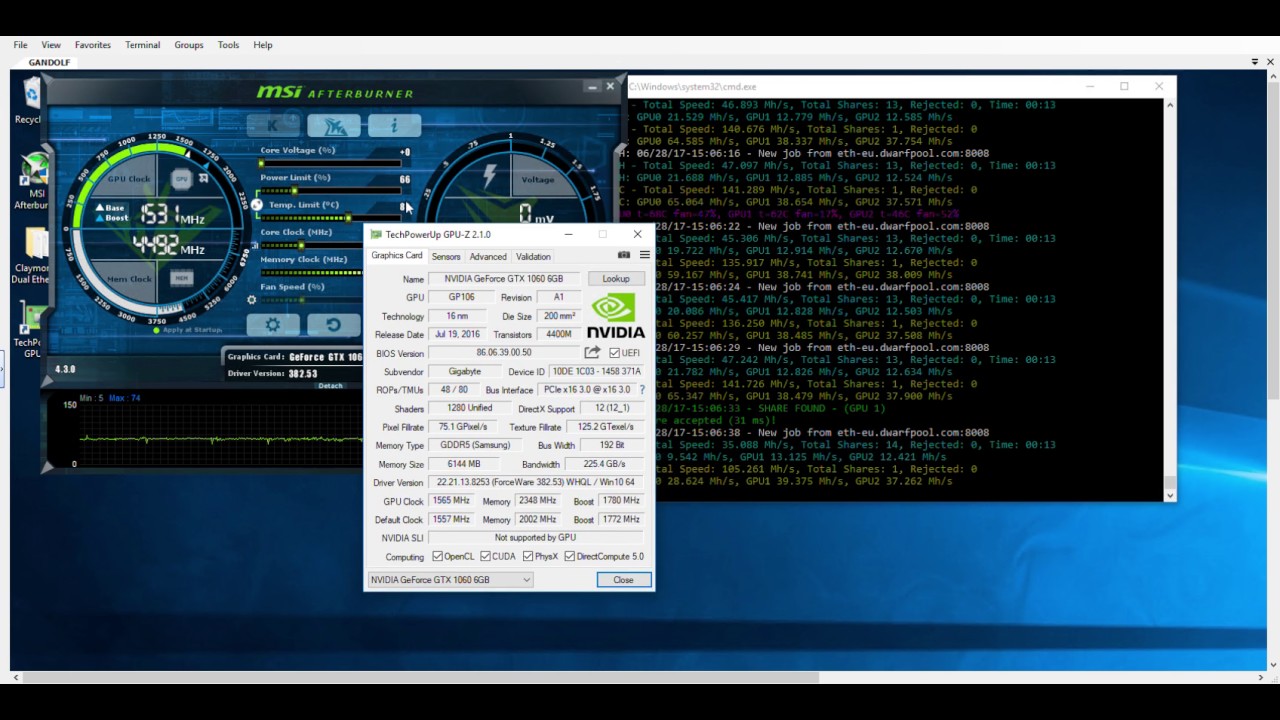Open the Afterburner information 'i' button
The image size is (1280, 720).
point(394,125)
